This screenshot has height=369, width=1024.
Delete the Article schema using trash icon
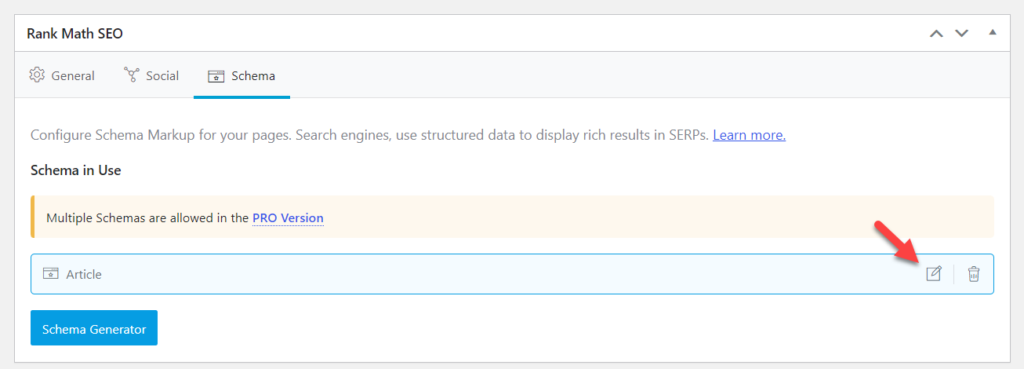tap(974, 274)
